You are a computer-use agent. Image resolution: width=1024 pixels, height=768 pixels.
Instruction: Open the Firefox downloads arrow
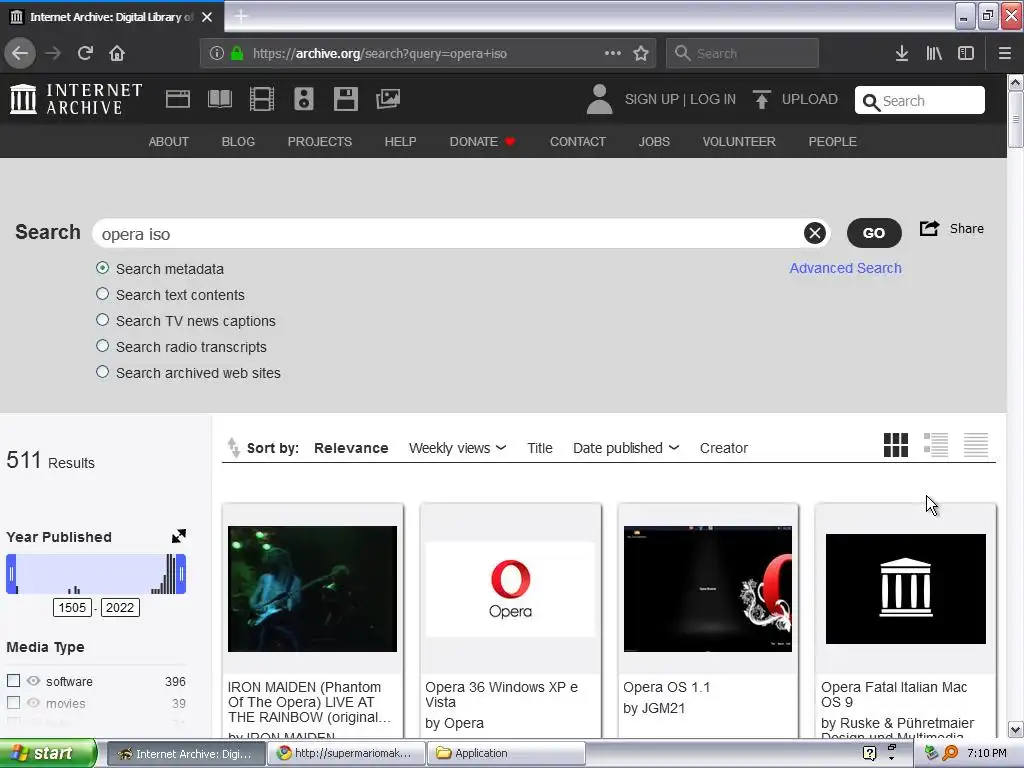(902, 54)
